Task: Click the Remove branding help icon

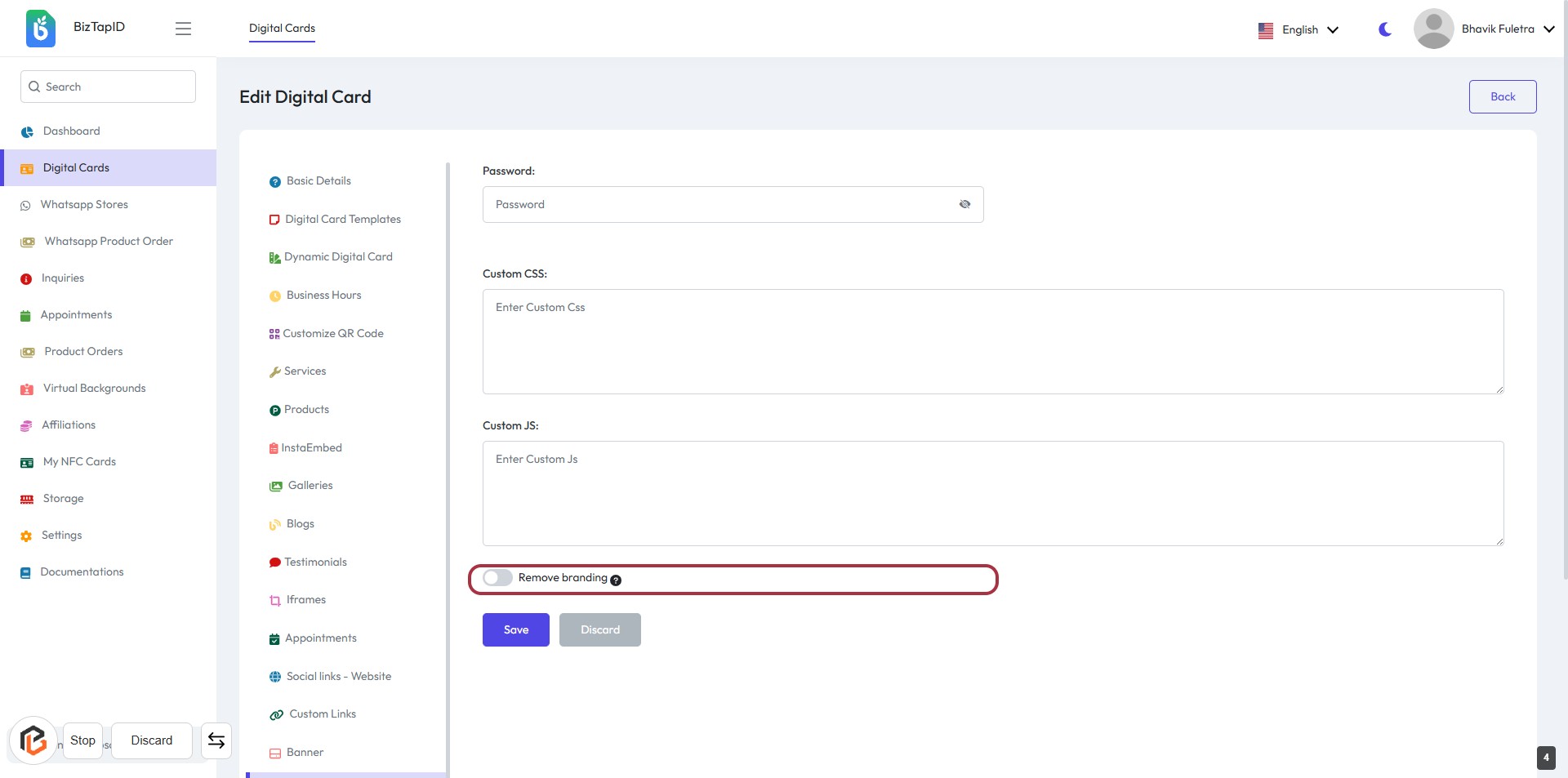Action: 616,580
